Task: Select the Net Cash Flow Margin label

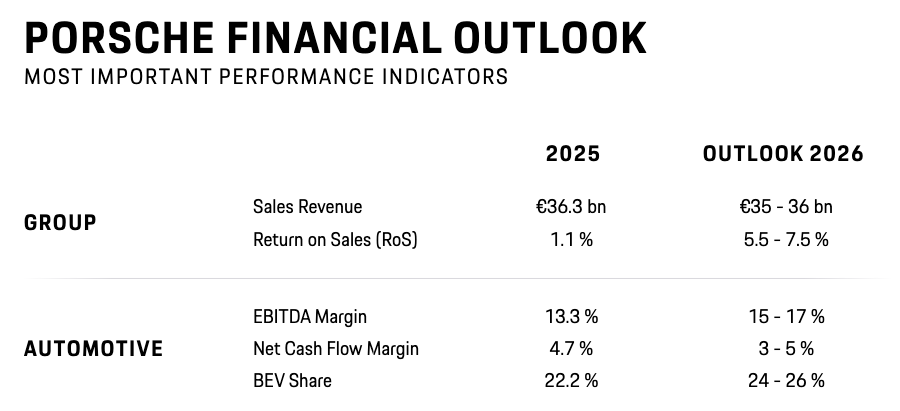Action: click(x=336, y=349)
